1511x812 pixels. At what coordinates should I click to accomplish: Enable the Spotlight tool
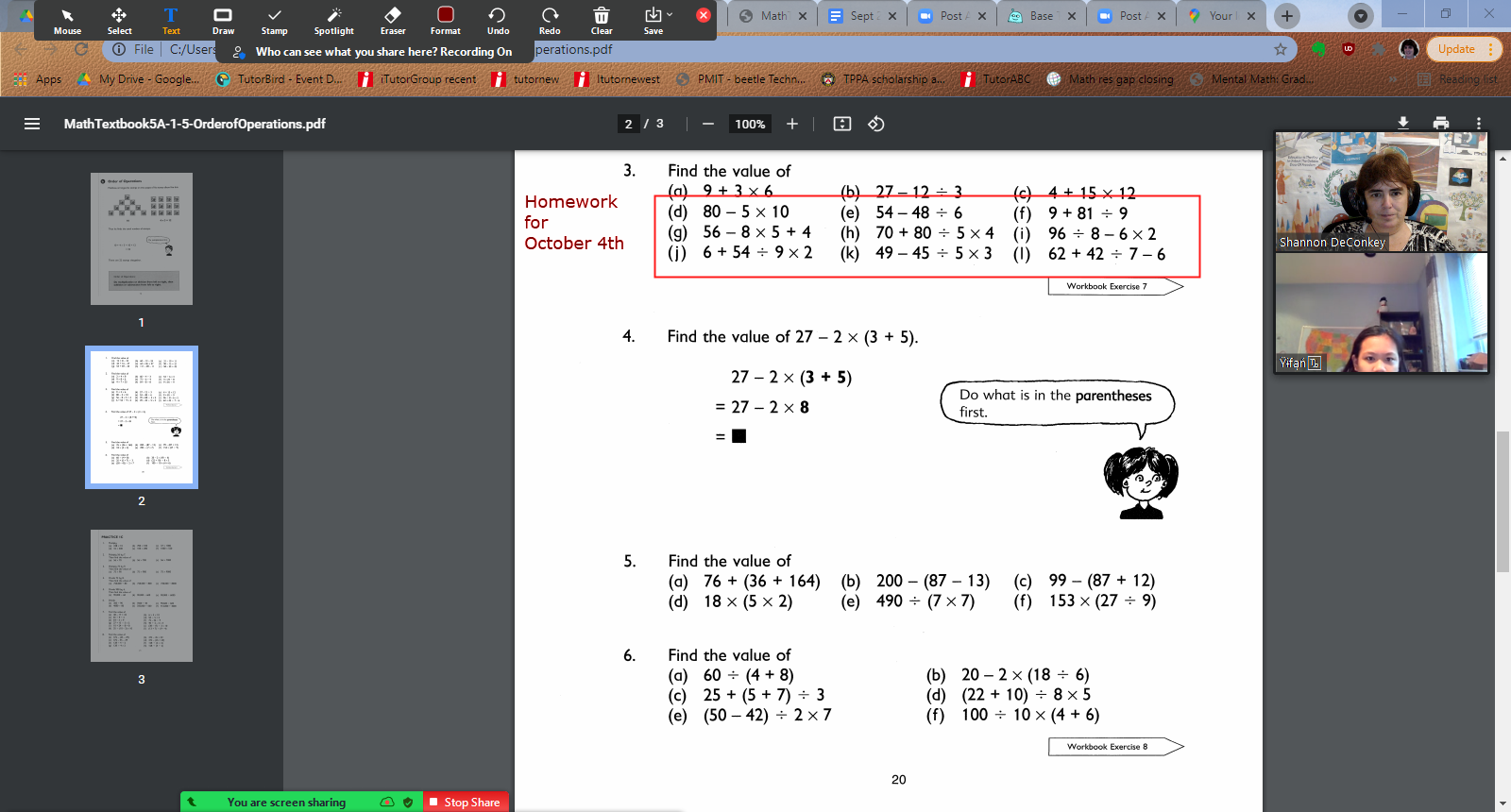coord(334,21)
